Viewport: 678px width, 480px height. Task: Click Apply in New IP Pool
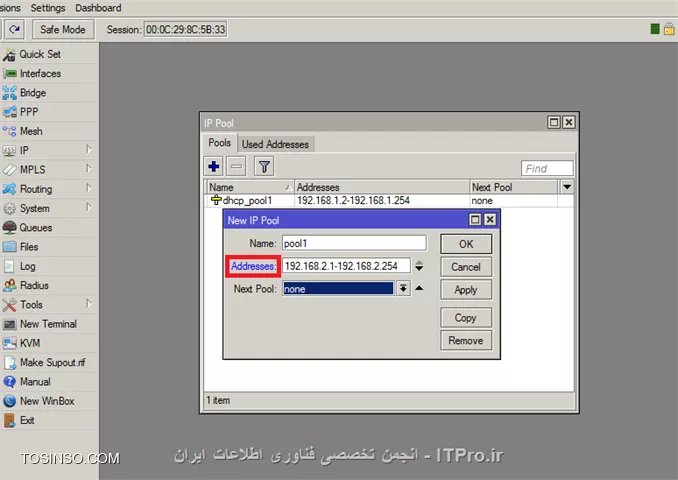pos(466,290)
